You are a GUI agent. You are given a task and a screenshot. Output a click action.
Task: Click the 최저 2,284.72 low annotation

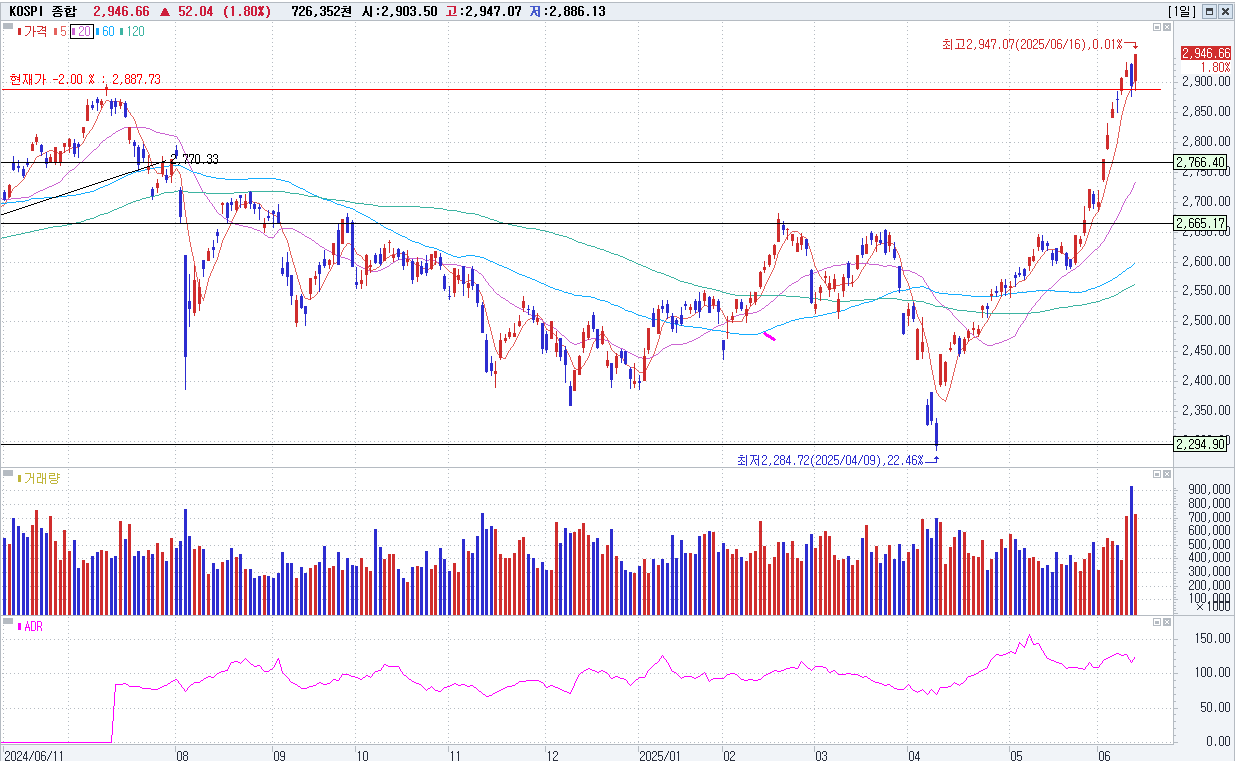pos(838,460)
